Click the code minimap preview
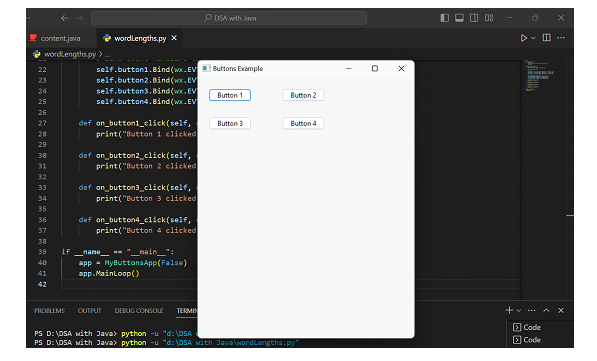This screenshot has height=361, width=597. click(x=540, y=75)
